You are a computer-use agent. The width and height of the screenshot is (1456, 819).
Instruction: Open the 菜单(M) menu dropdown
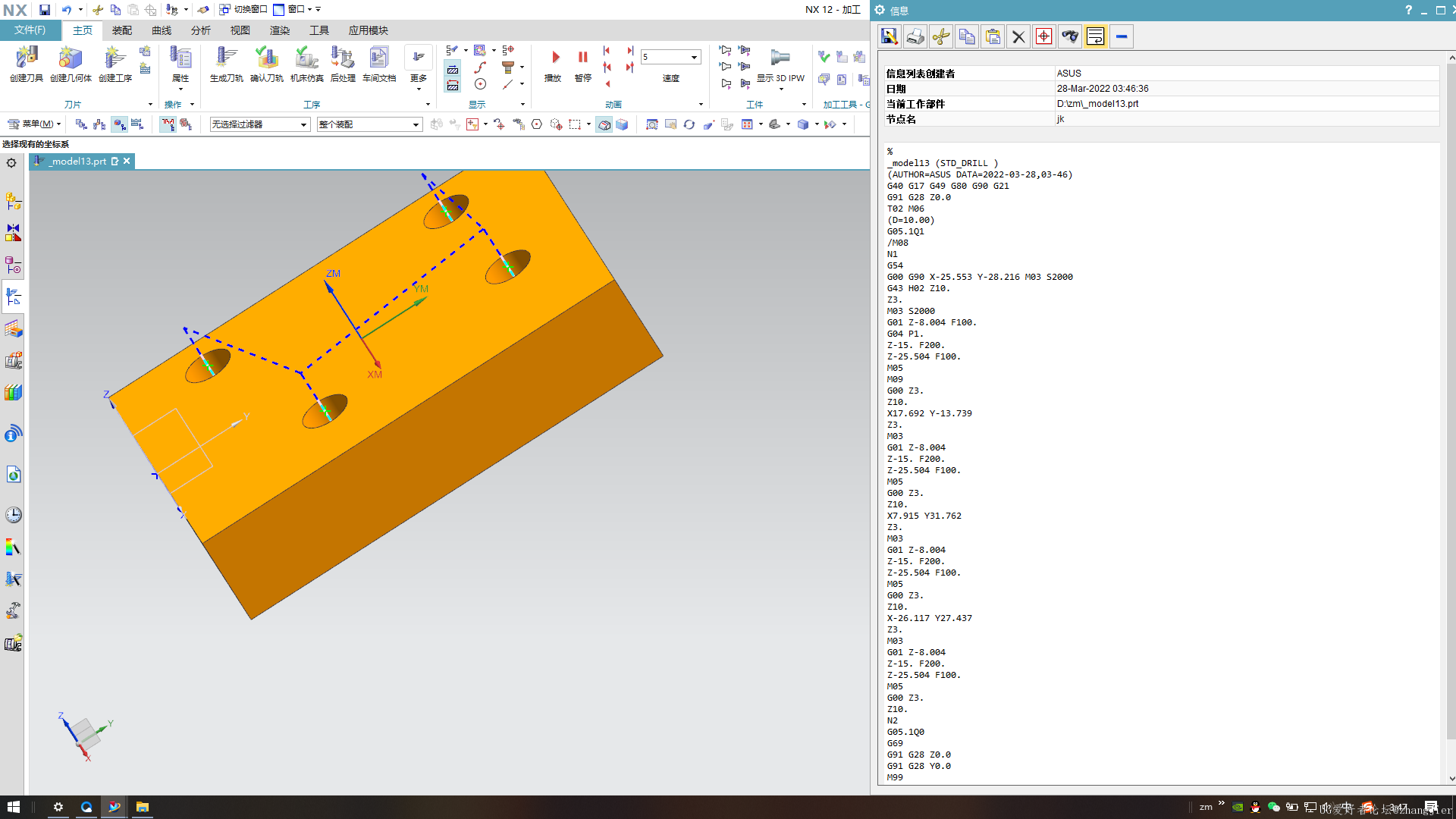click(x=34, y=124)
